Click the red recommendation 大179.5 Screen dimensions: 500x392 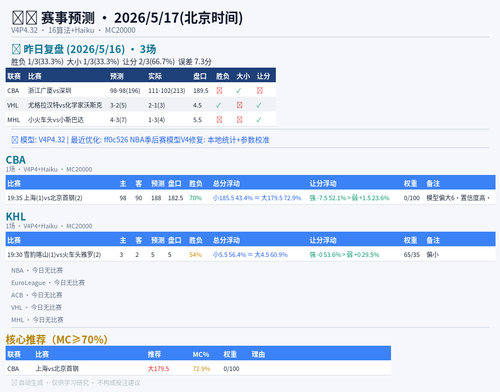pos(158,369)
